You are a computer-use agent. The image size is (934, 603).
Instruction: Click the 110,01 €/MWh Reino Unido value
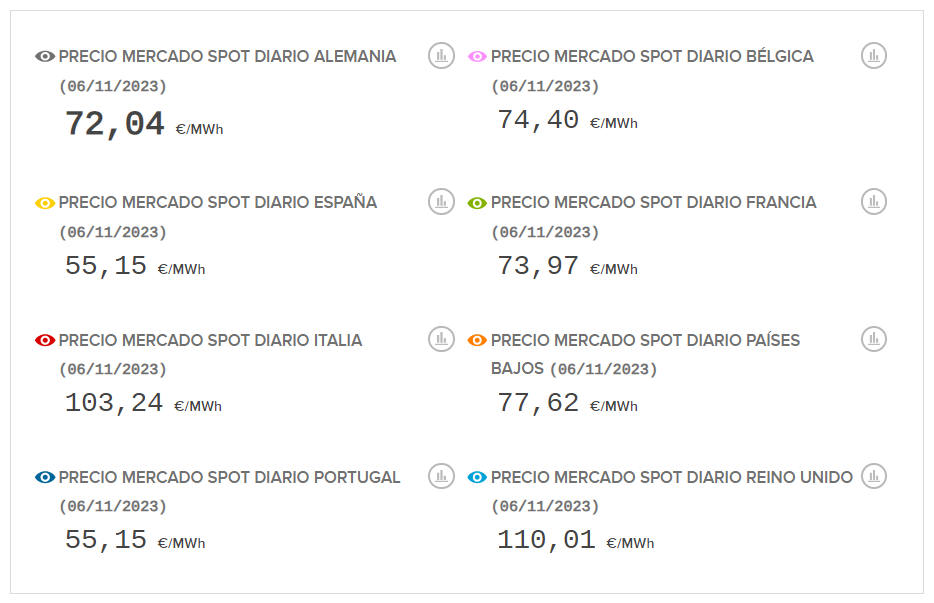click(575, 541)
